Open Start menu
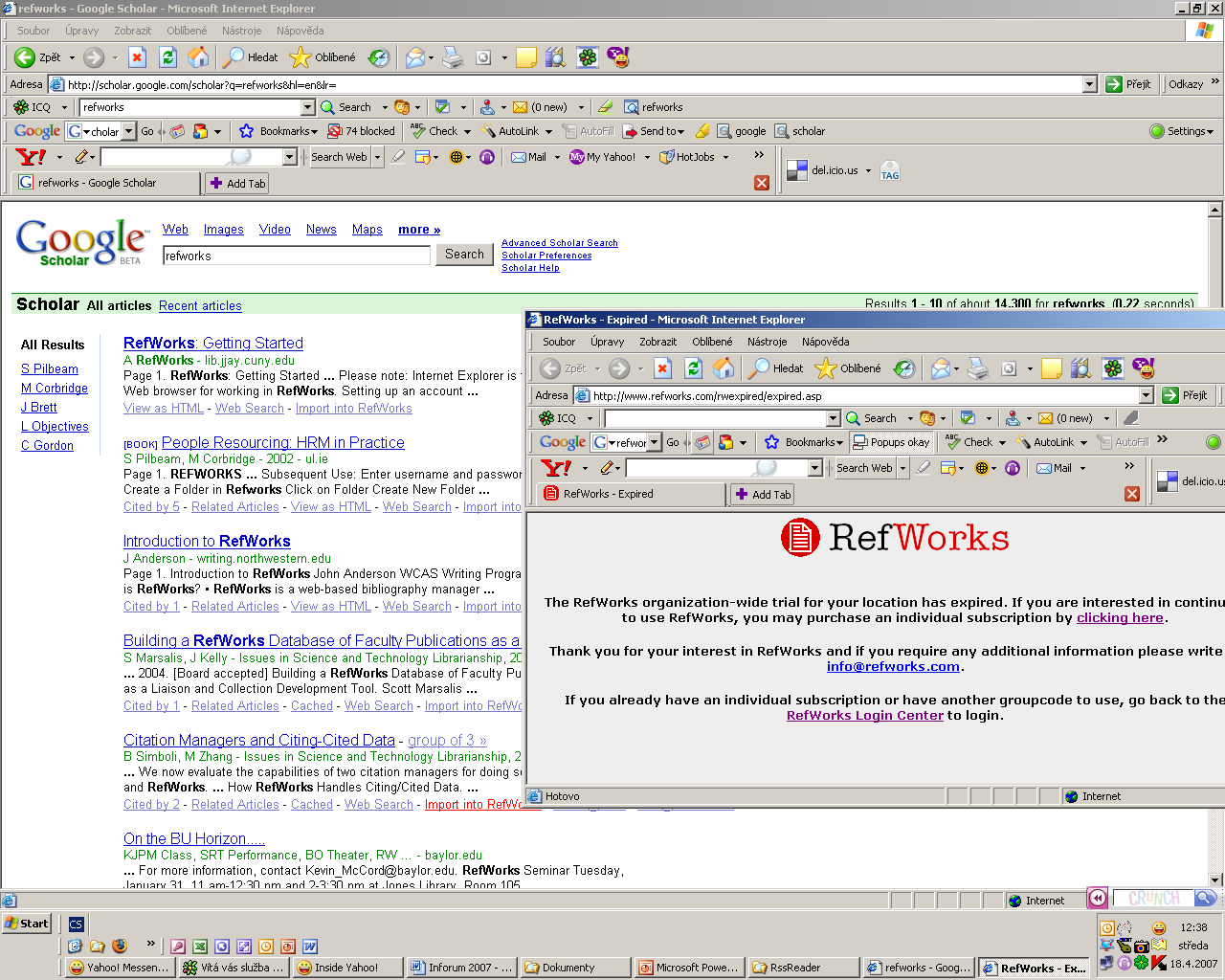Screen dimensions: 1225x980 coord(26,924)
